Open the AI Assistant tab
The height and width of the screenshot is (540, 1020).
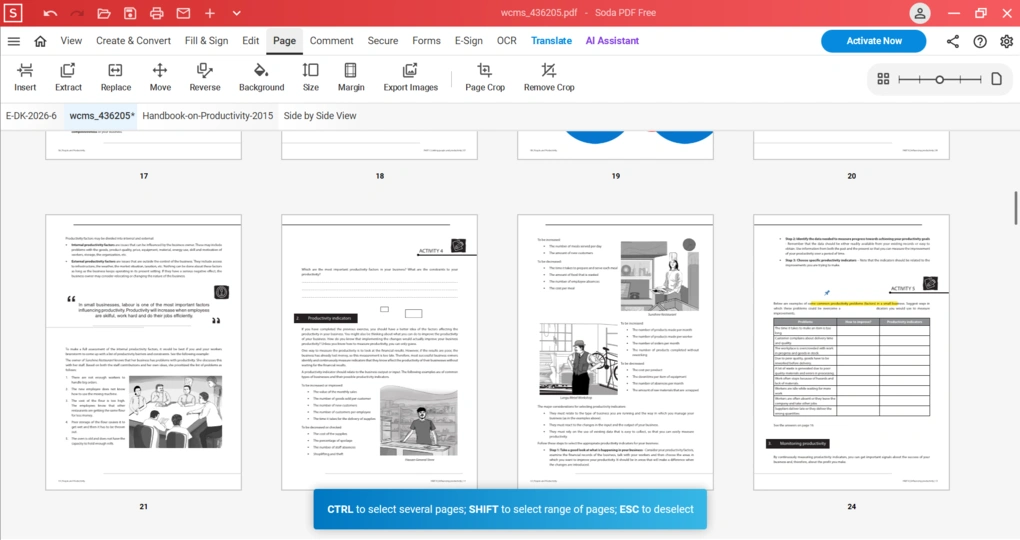tap(612, 40)
